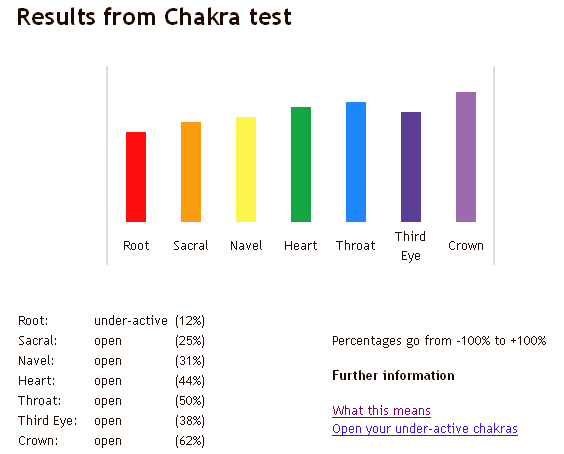Click the Crown chart axis label
Screen dimensions: 564x454
466,246
